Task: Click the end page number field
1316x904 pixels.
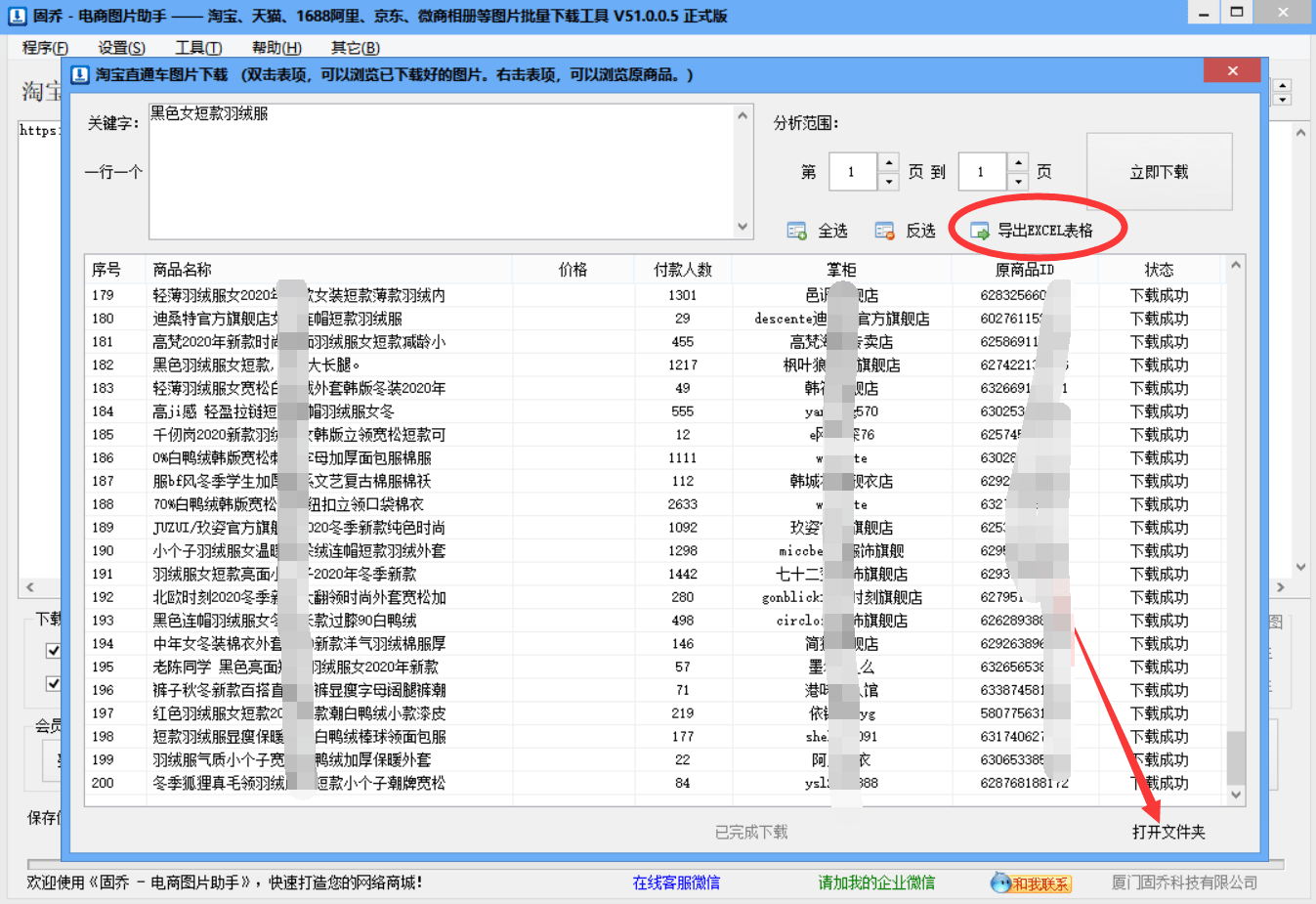Action: point(983,172)
